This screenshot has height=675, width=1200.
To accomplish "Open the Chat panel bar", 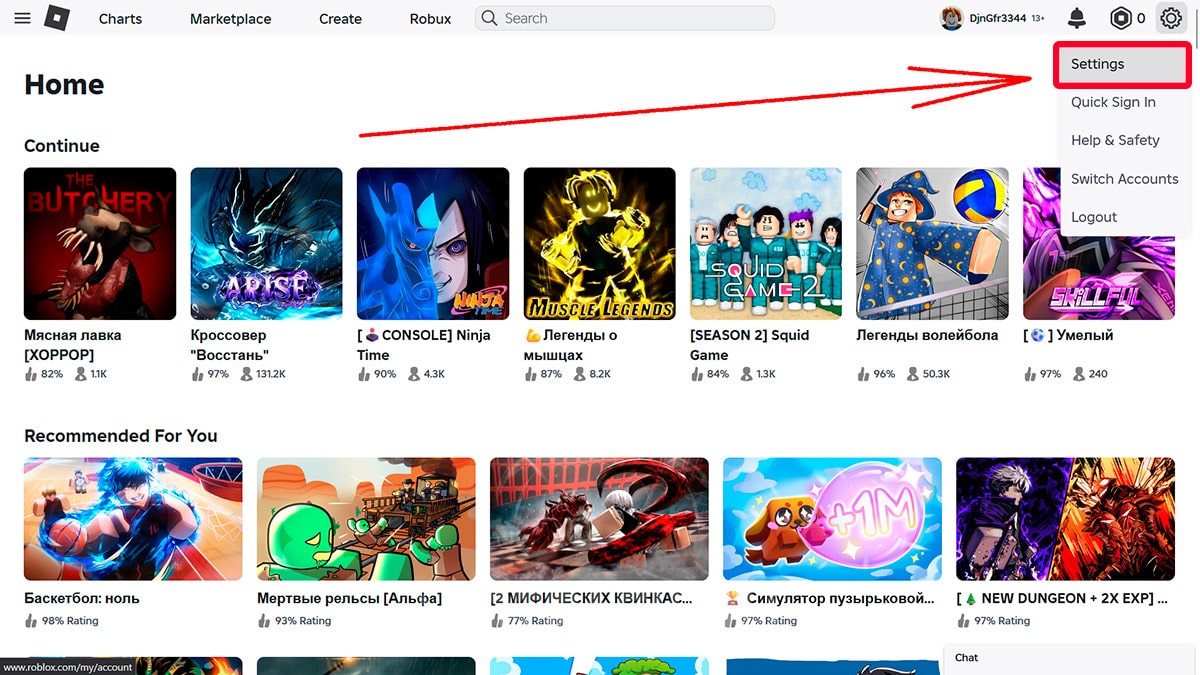I will [1071, 658].
